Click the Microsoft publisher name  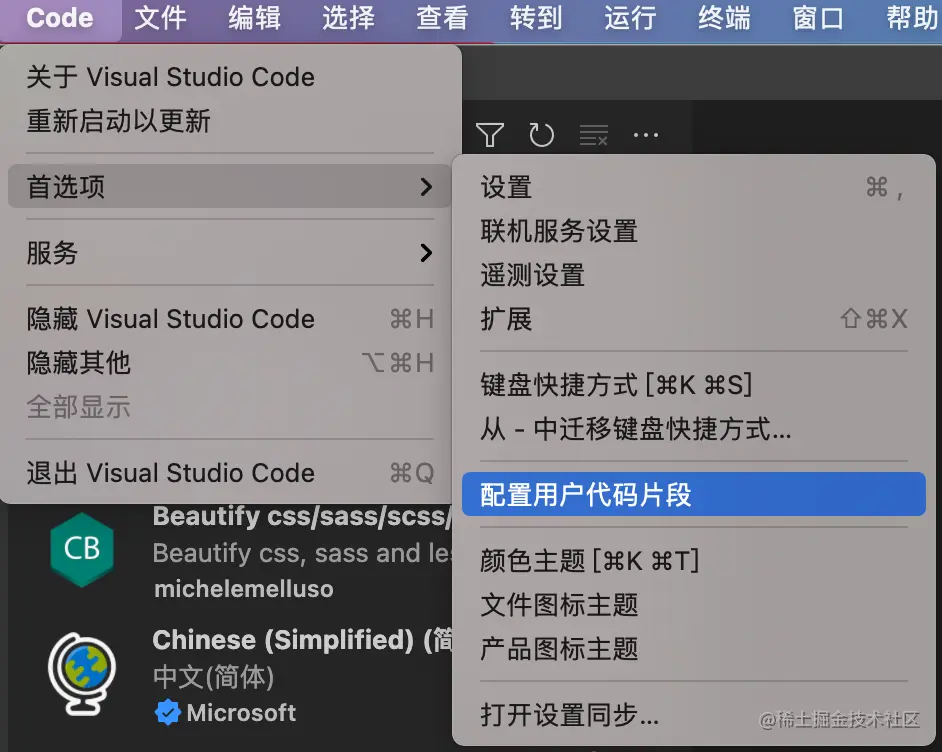pyautogui.click(x=241, y=713)
